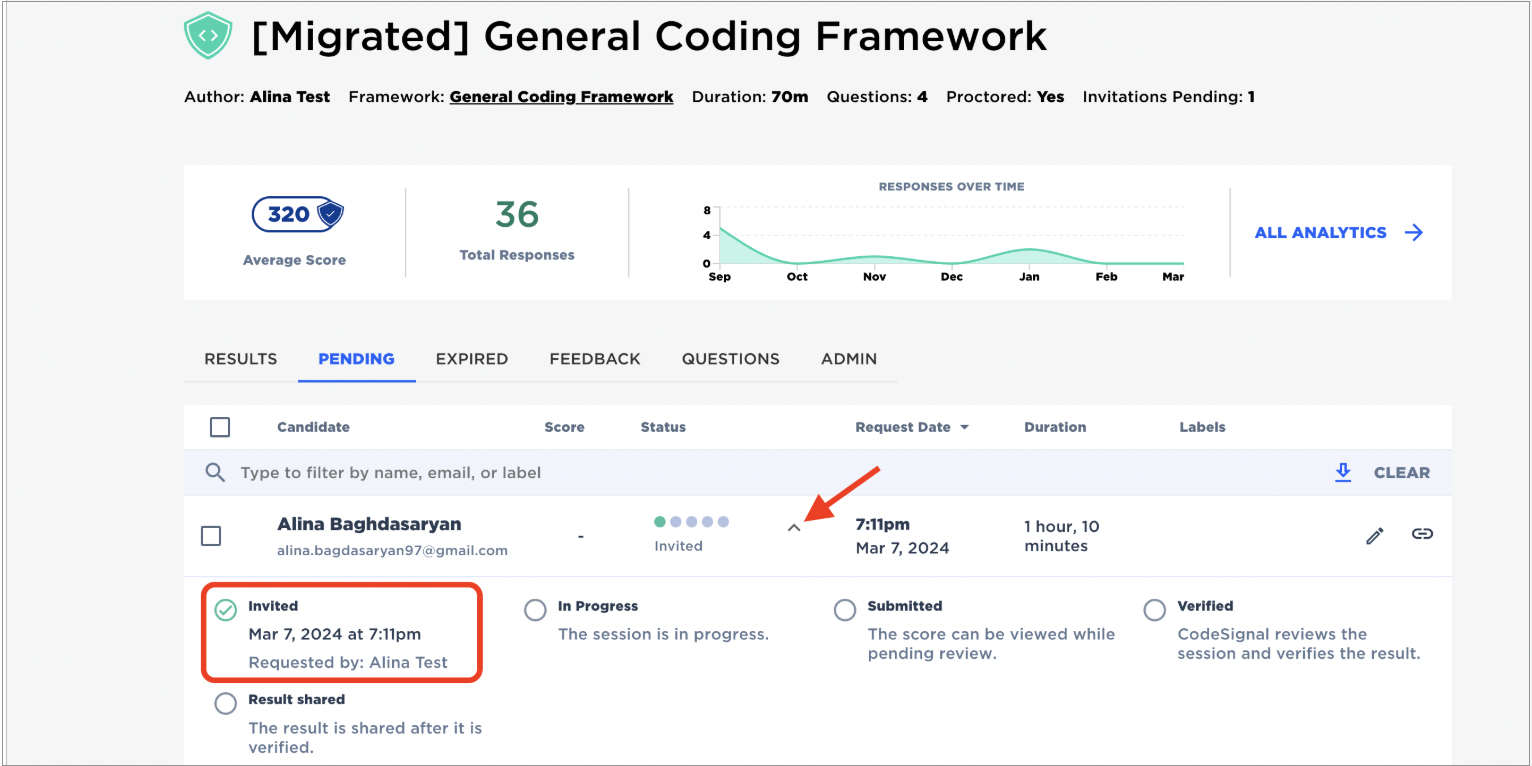The image size is (1532, 766).
Task: Click the Average Score label
Action: (294, 260)
